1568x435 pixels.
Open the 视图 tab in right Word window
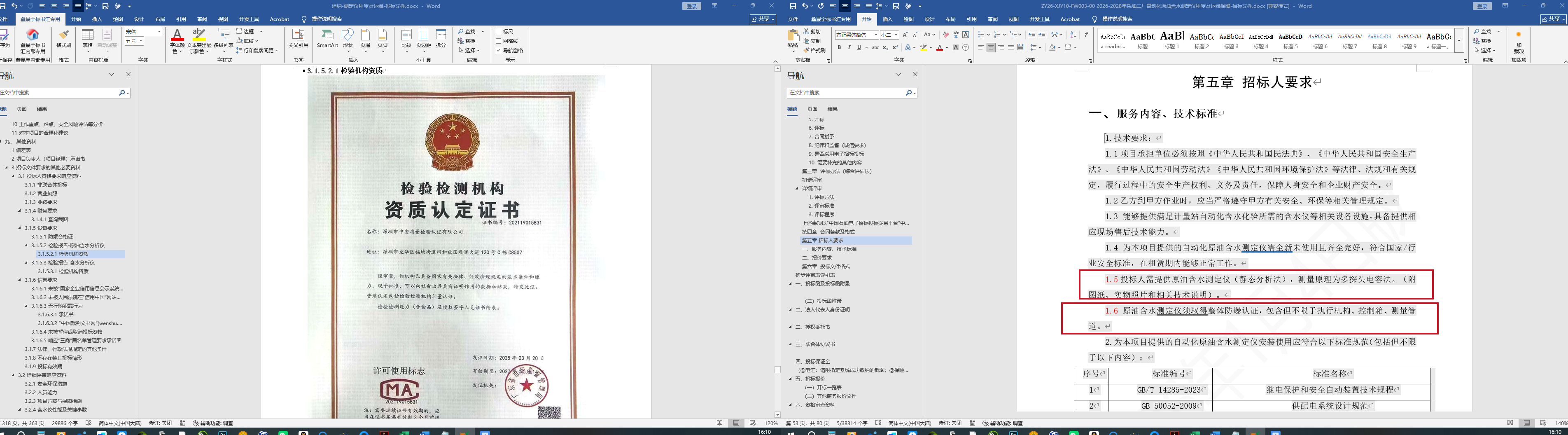[x=1013, y=19]
